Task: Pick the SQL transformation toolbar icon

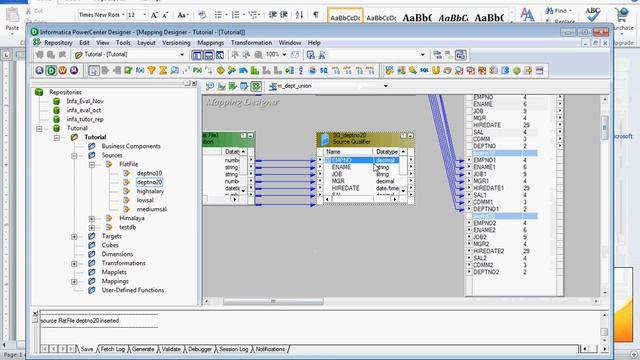Action: point(424,71)
